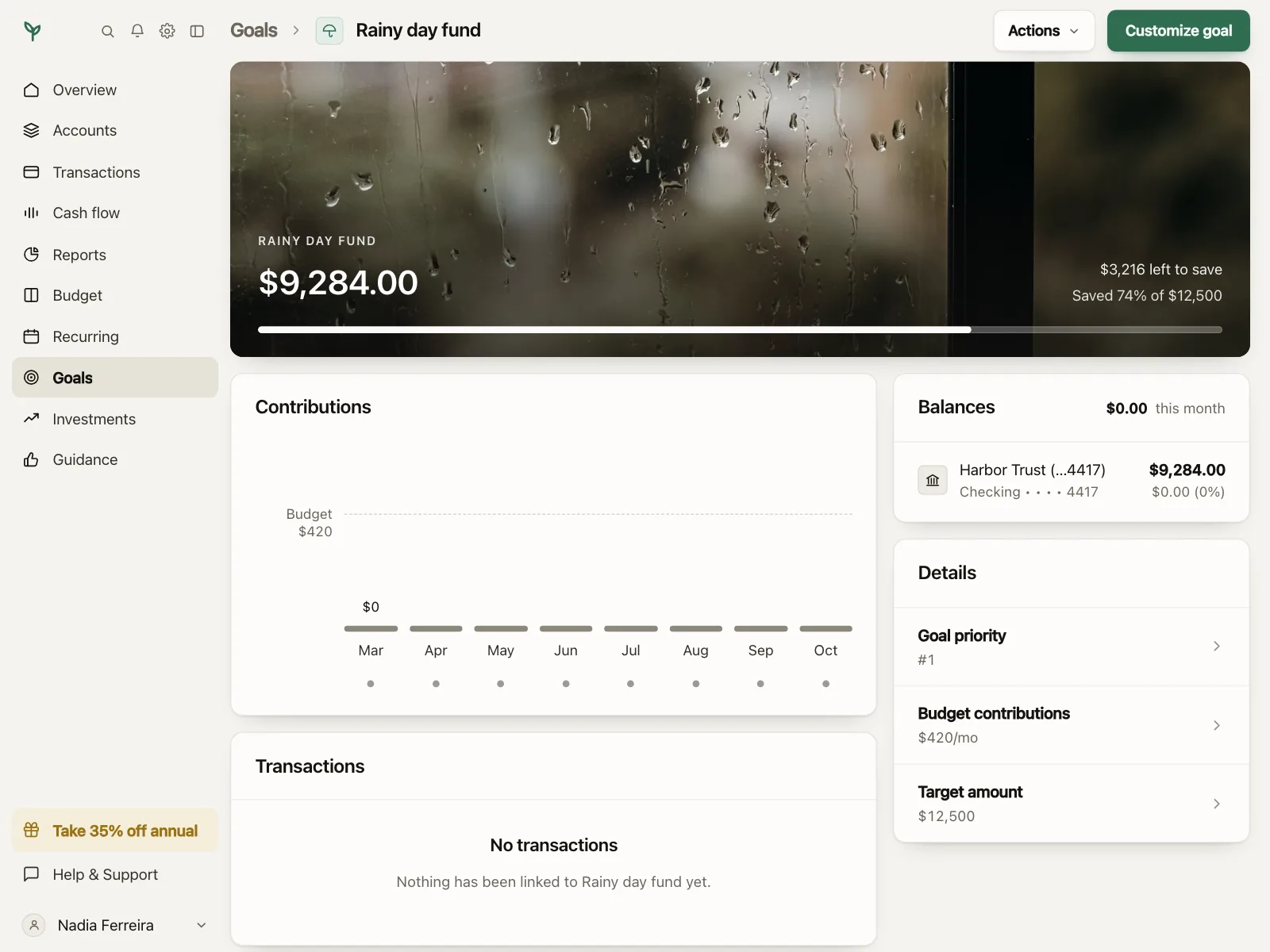The image size is (1270, 952).
Task: Open search with the magnifier icon
Action: (108, 31)
